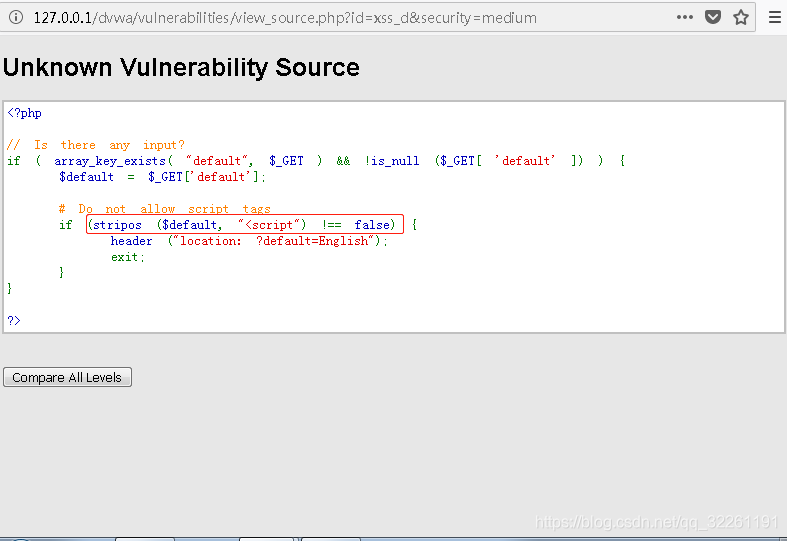Bookmark this page with the star icon

[741, 18]
